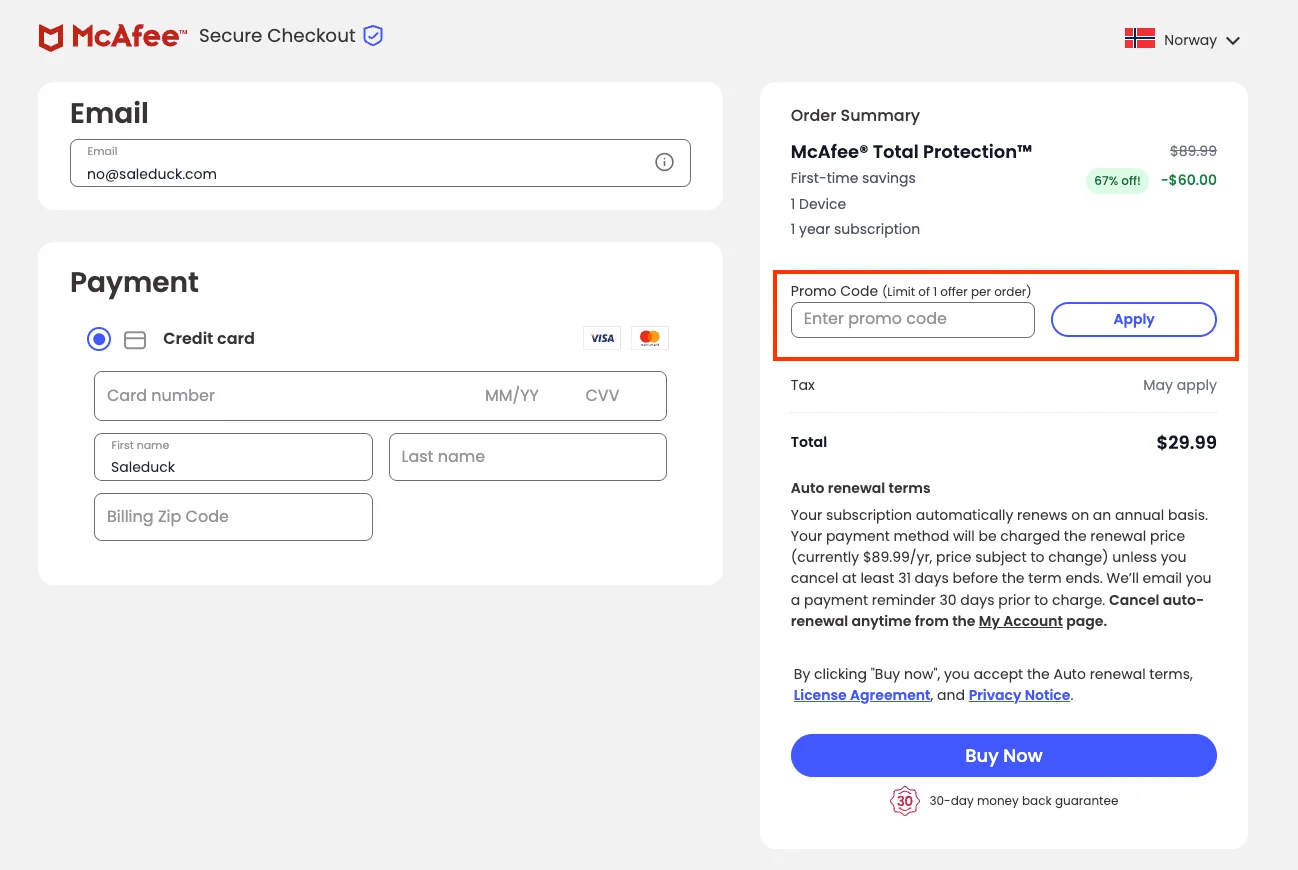This screenshot has height=870, width=1298.
Task: Expand the country selector chevron arrow
Action: (x=1233, y=41)
